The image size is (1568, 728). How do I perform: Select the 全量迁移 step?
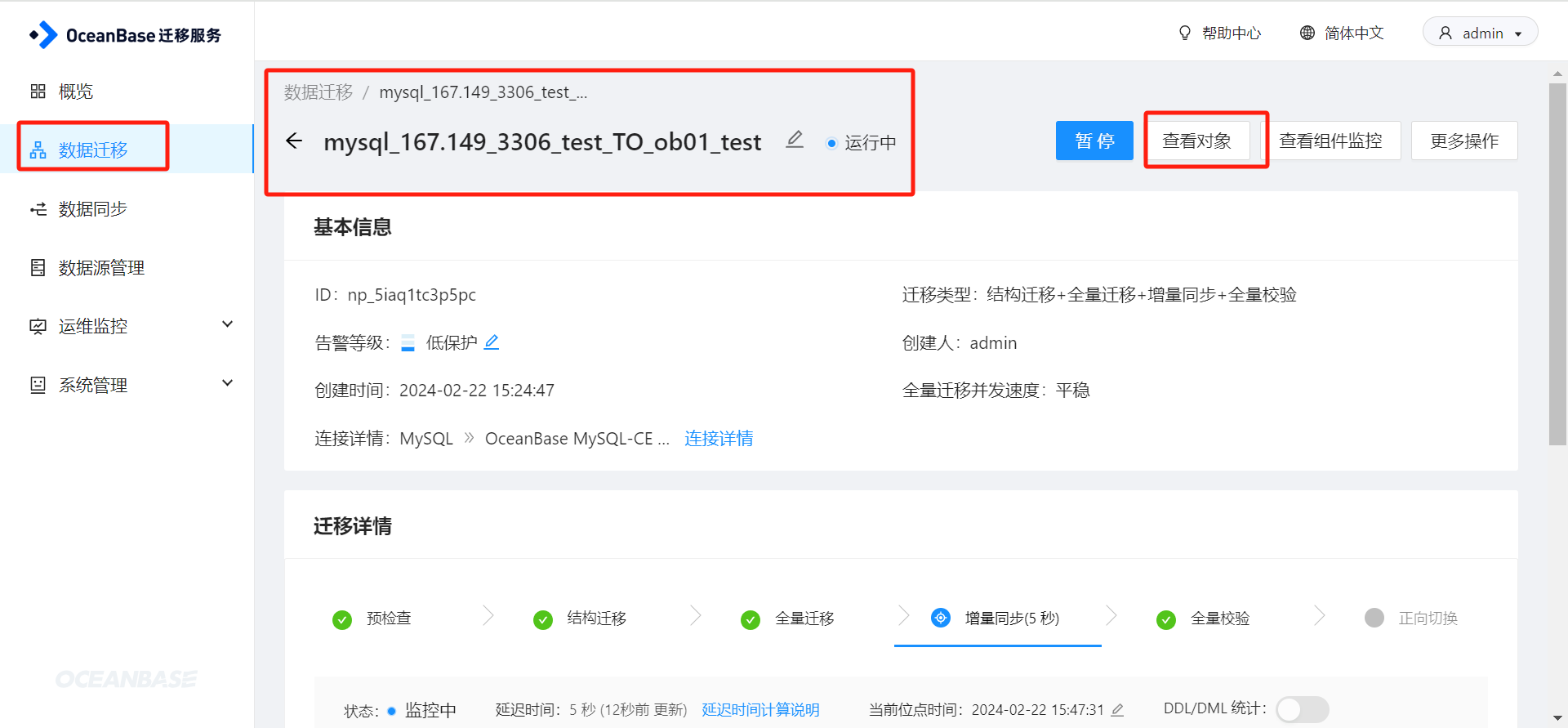tap(804, 619)
